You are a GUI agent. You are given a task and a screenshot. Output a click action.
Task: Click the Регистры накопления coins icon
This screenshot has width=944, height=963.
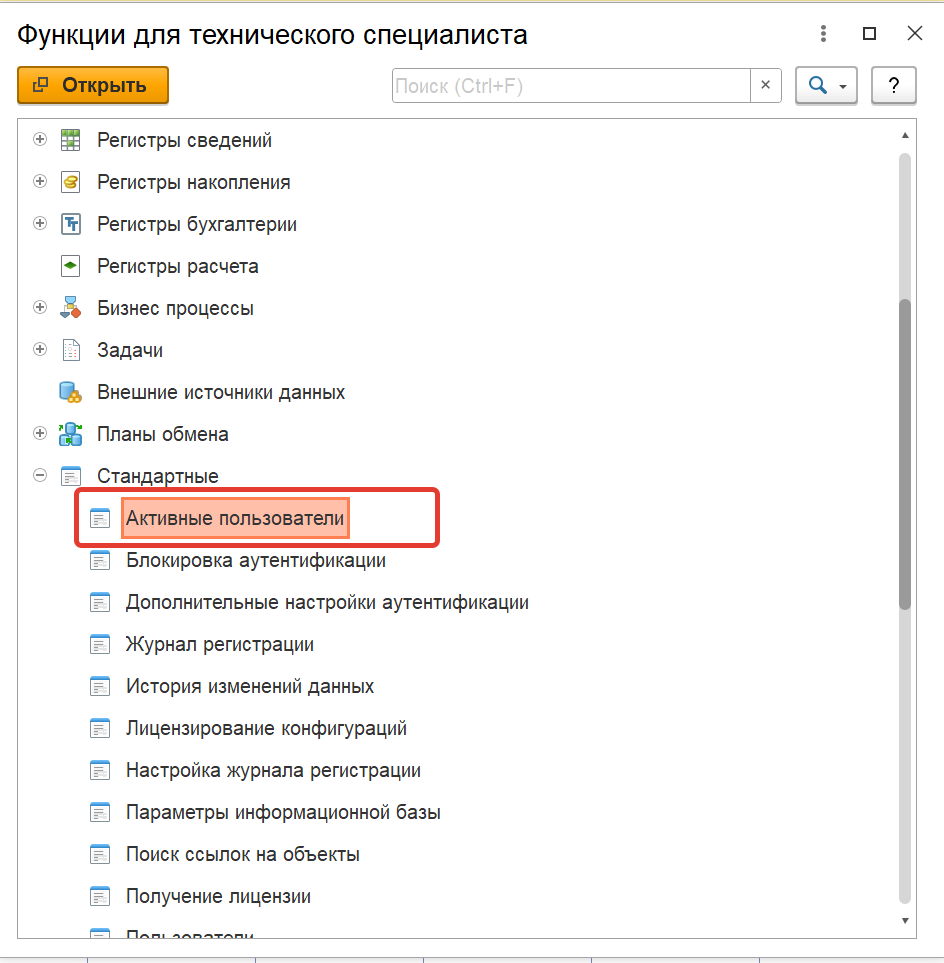tap(71, 182)
